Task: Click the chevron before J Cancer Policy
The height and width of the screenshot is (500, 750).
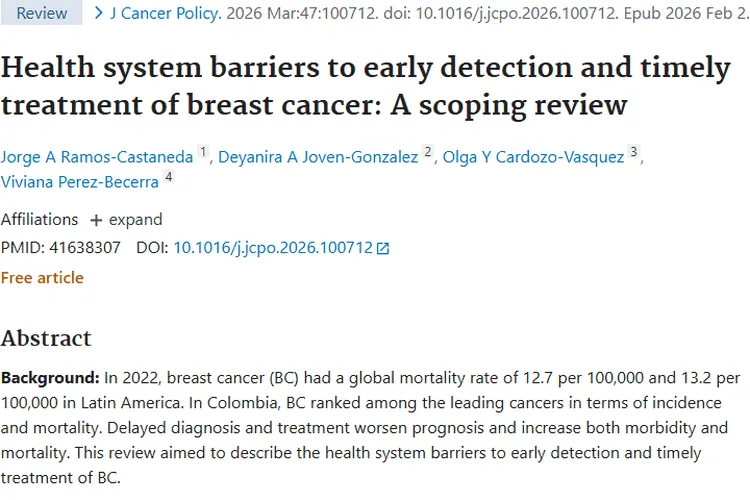Action: tap(98, 13)
